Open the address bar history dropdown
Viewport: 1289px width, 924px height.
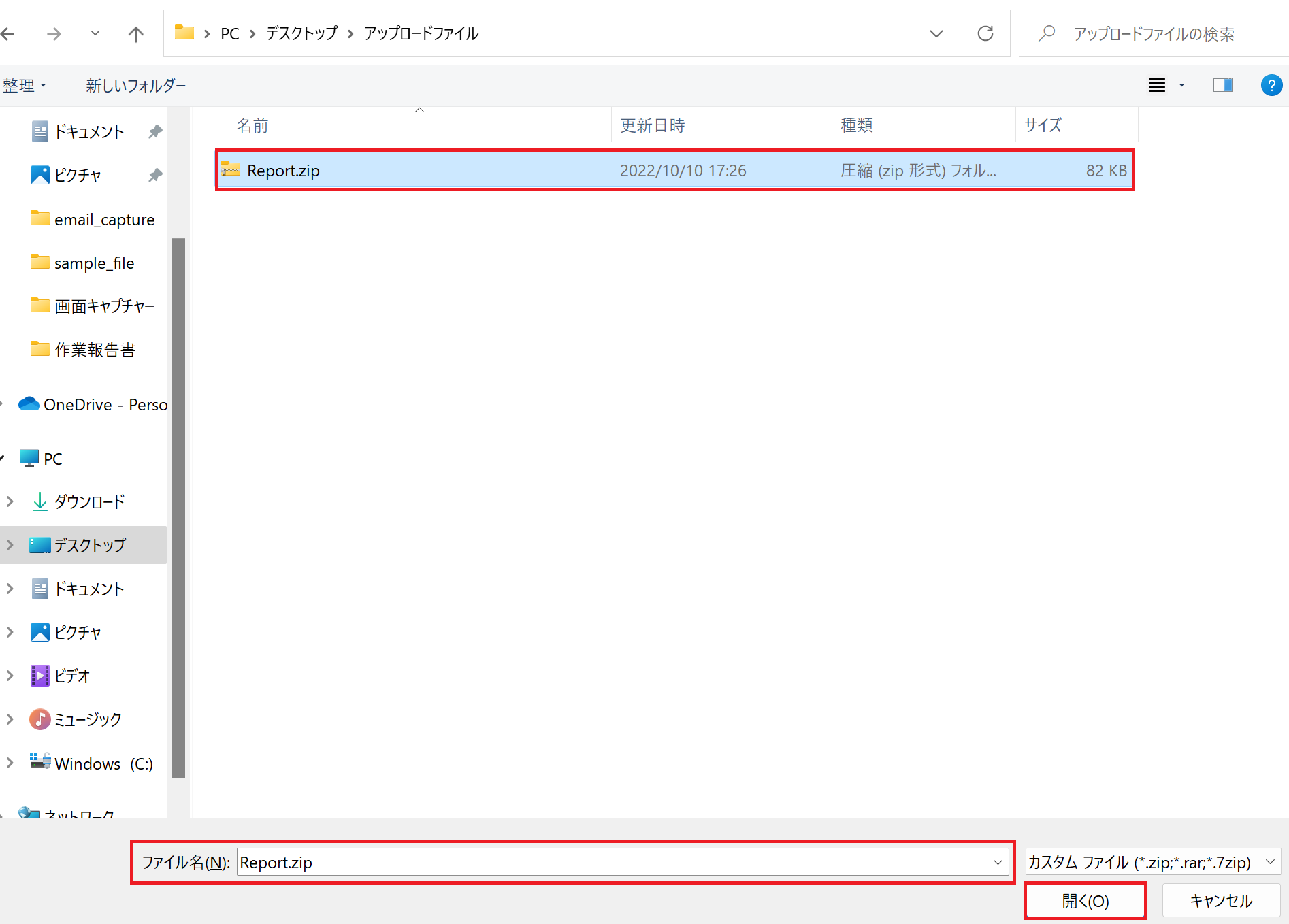click(x=936, y=33)
